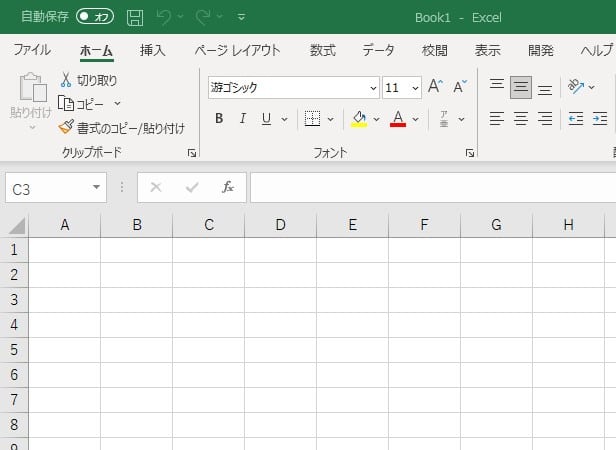Open the 挿入 (Insert) tab

coord(153,50)
